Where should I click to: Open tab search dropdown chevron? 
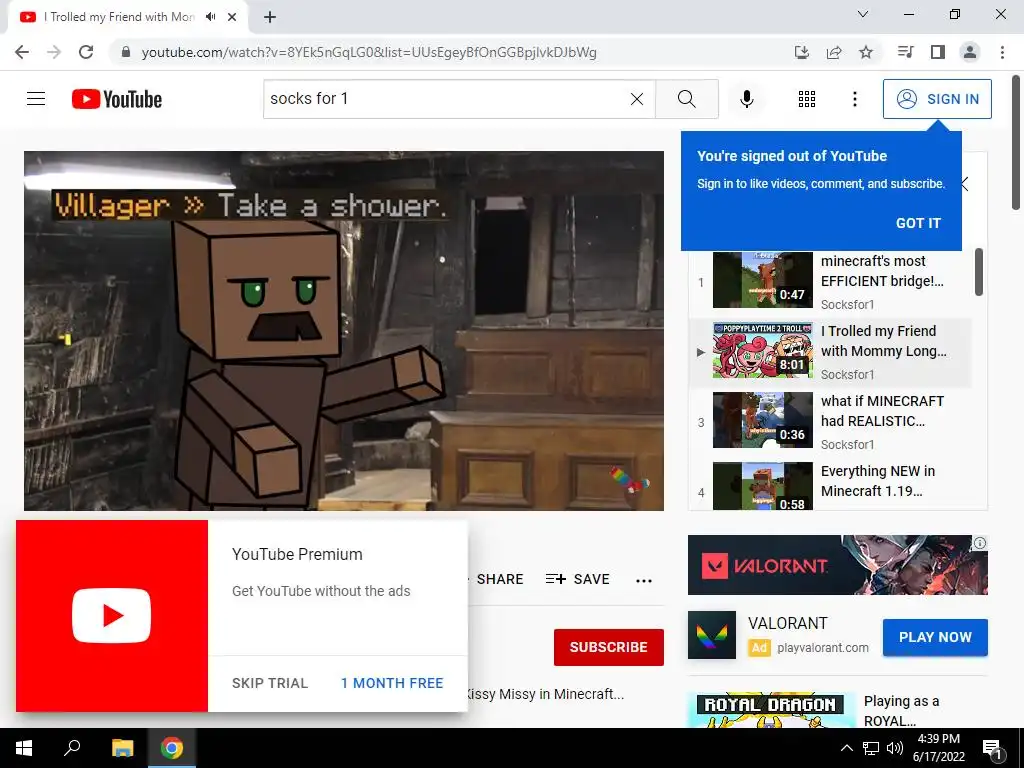click(863, 14)
